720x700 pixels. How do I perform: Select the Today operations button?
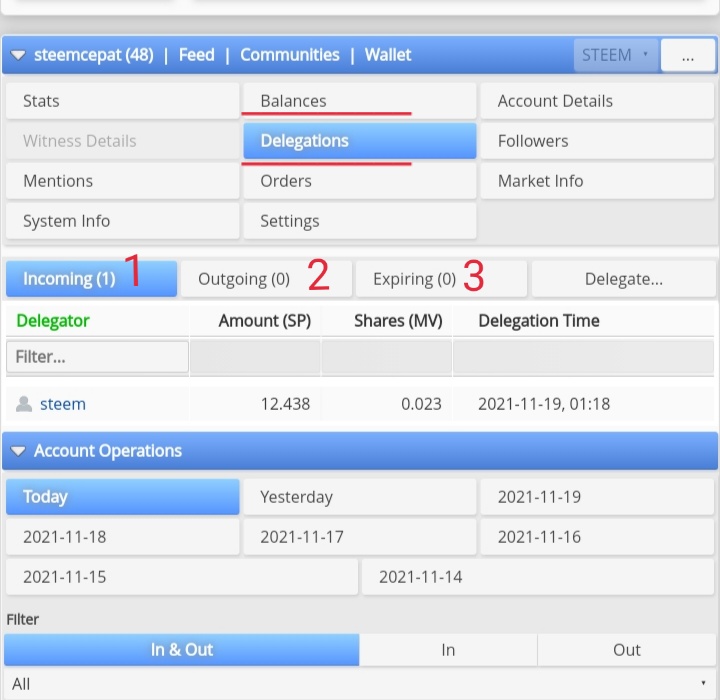point(123,497)
